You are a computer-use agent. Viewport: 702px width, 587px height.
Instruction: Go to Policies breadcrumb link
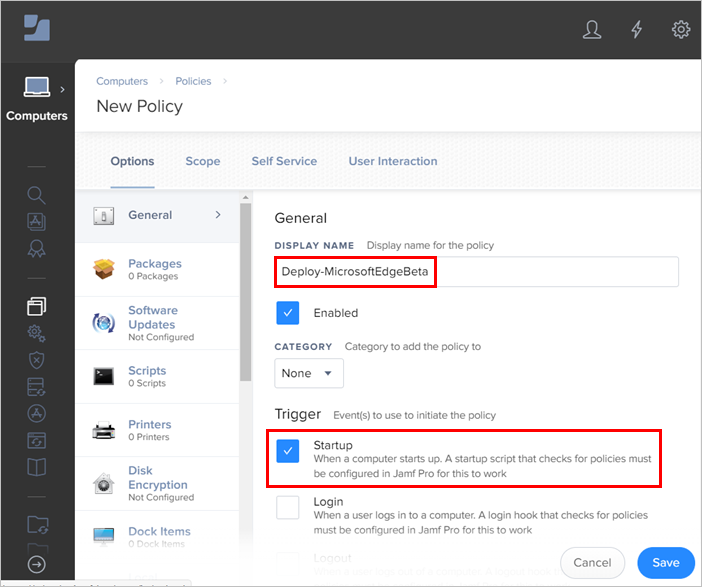coord(193,81)
